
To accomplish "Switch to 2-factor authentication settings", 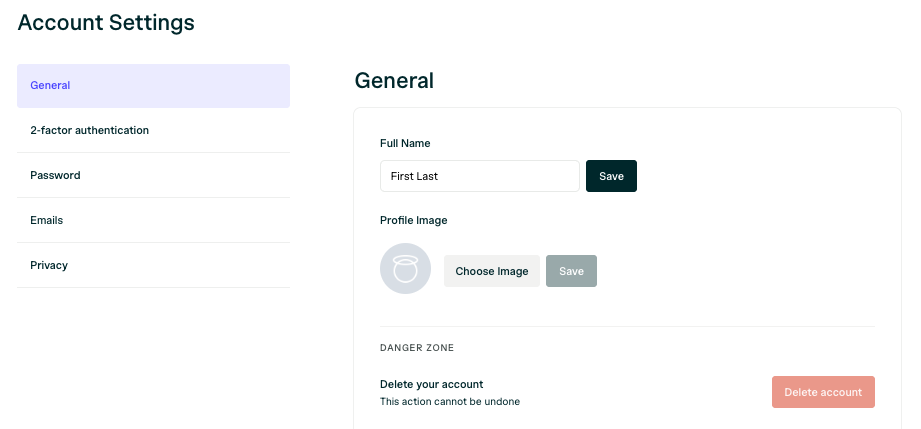I will pyautogui.click(x=153, y=130).
